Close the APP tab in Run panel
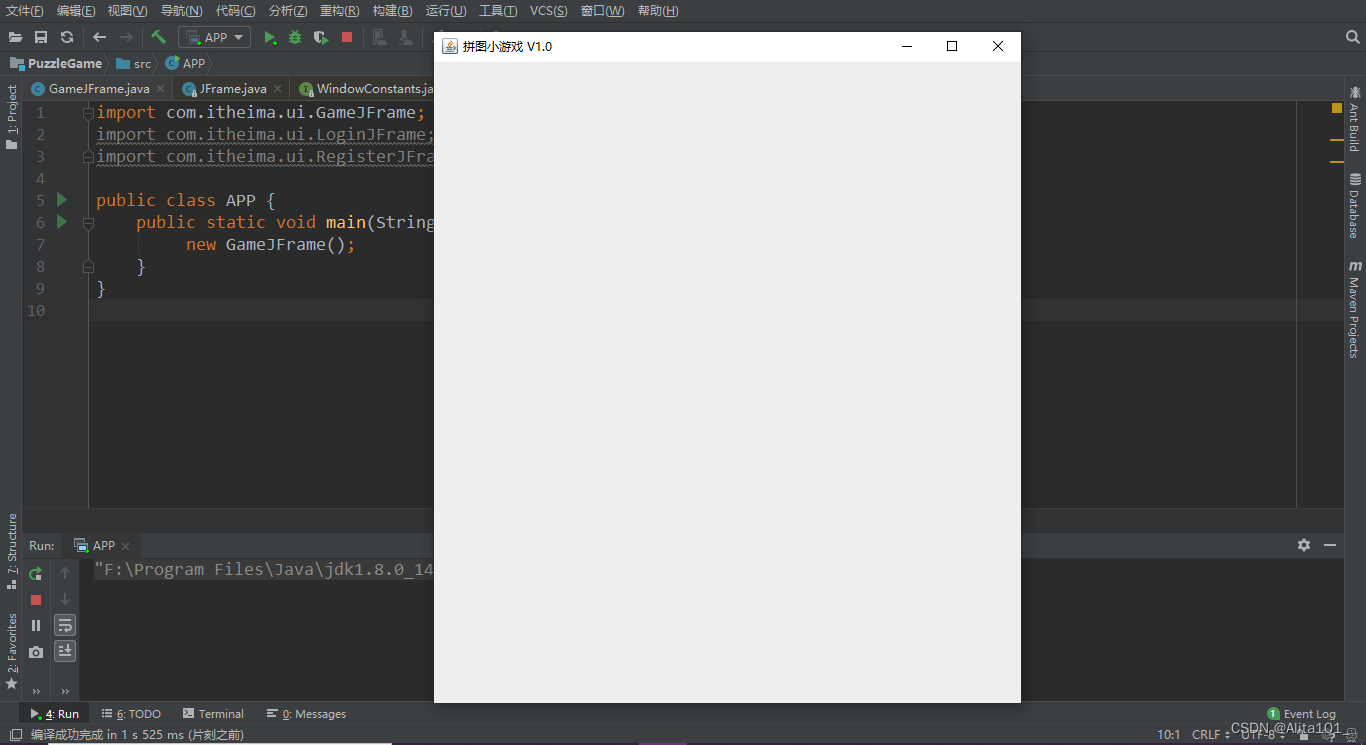The height and width of the screenshot is (745, 1366). (x=125, y=546)
